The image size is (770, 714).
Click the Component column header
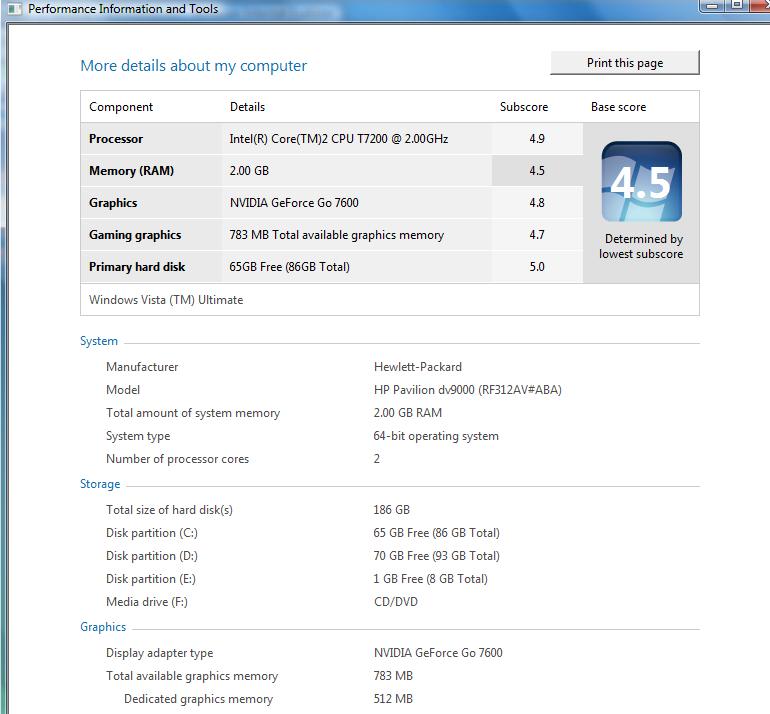coord(121,107)
